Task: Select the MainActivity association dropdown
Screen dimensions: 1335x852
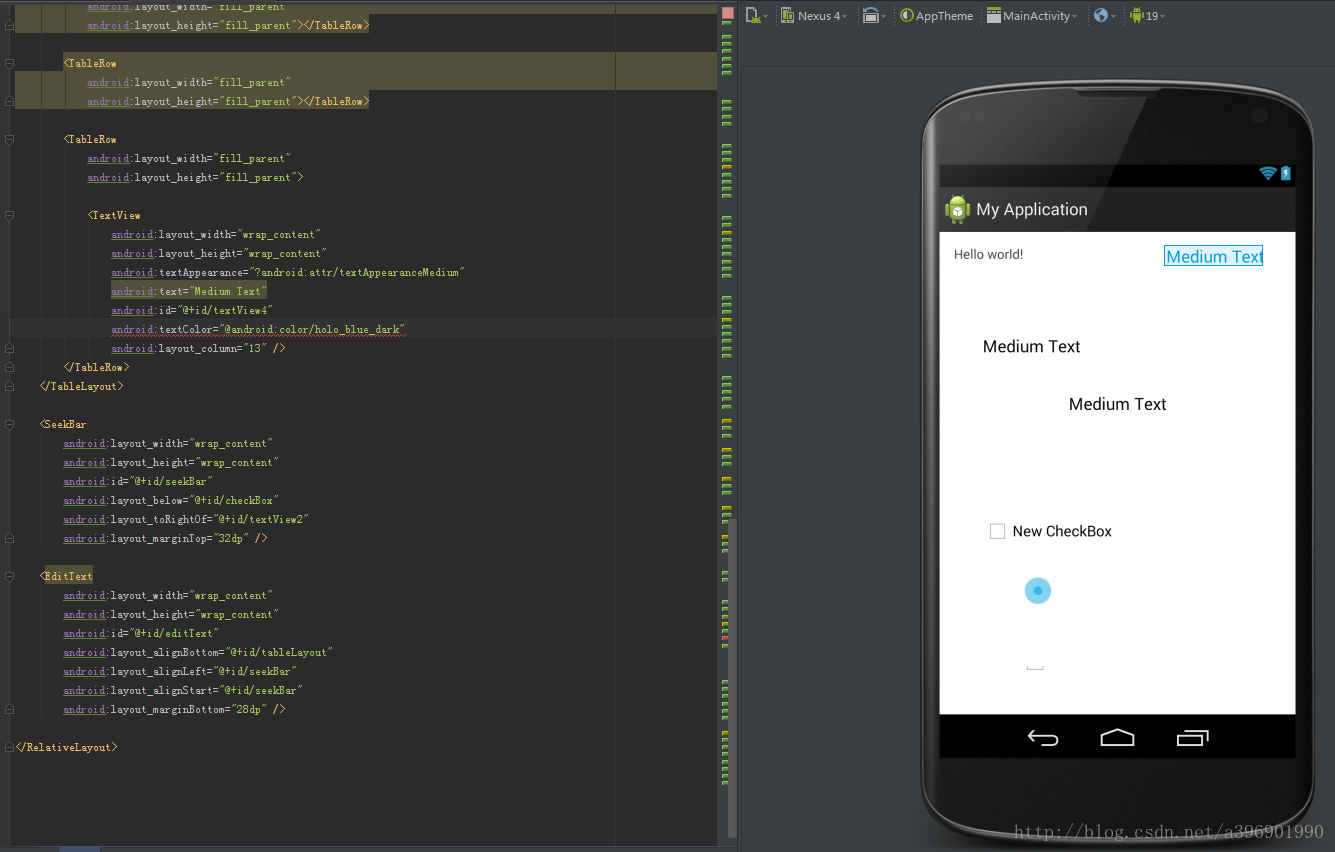Action: (x=1031, y=15)
